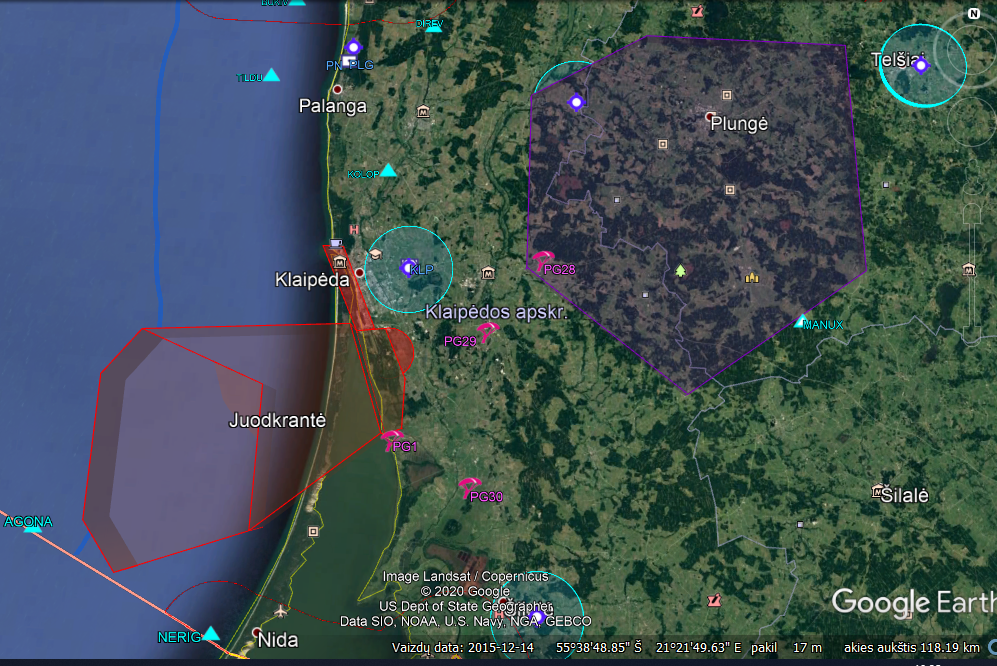Click the latitude readout 55°38'48.85" Š
997x666 pixels.
599,648
